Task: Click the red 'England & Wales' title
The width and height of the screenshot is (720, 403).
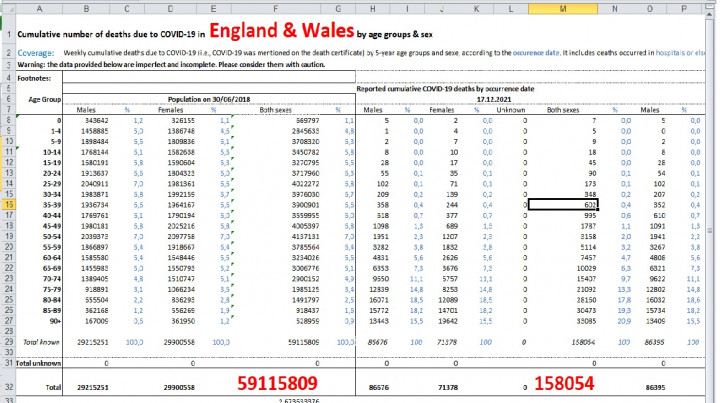Action: click(282, 30)
